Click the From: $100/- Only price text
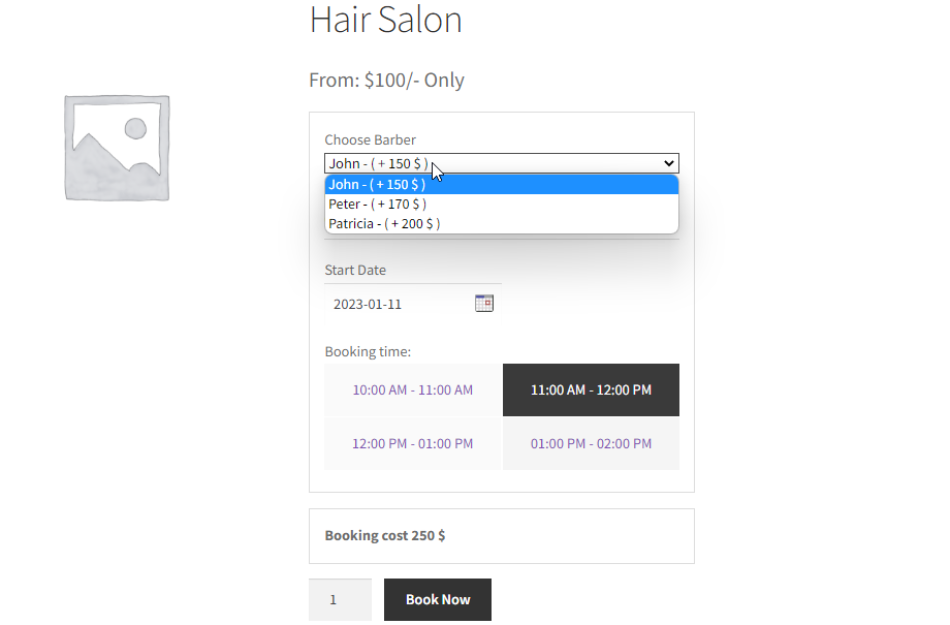 click(x=385, y=80)
